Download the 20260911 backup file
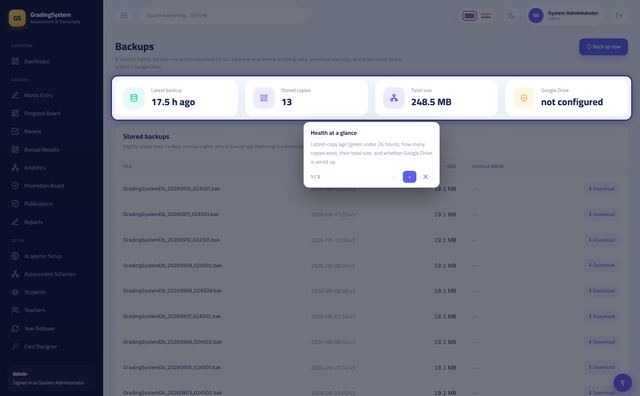The image size is (640, 396). [602, 214]
